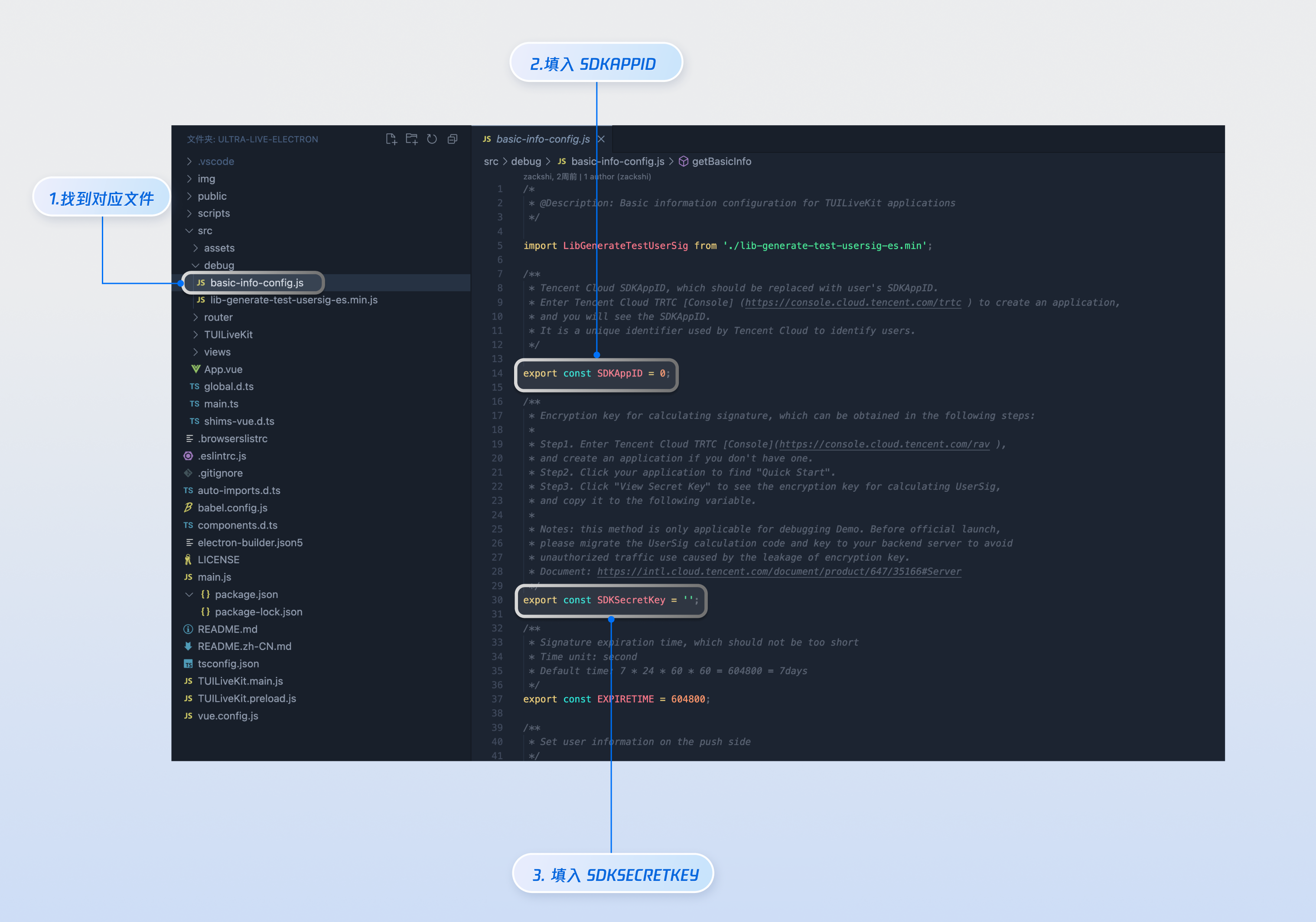Click the Refresh Explorer icon

pos(432,139)
